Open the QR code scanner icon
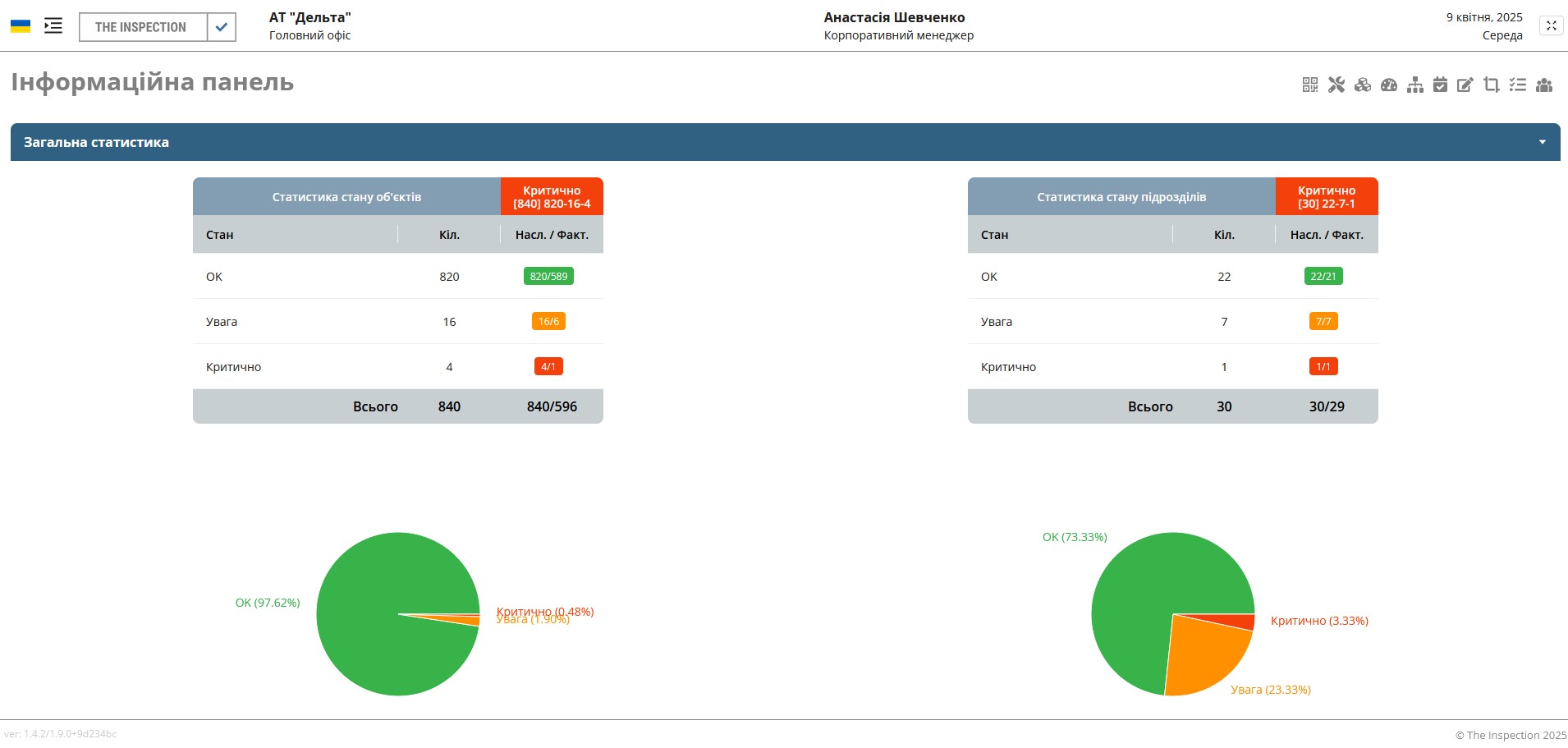 tap(1309, 85)
